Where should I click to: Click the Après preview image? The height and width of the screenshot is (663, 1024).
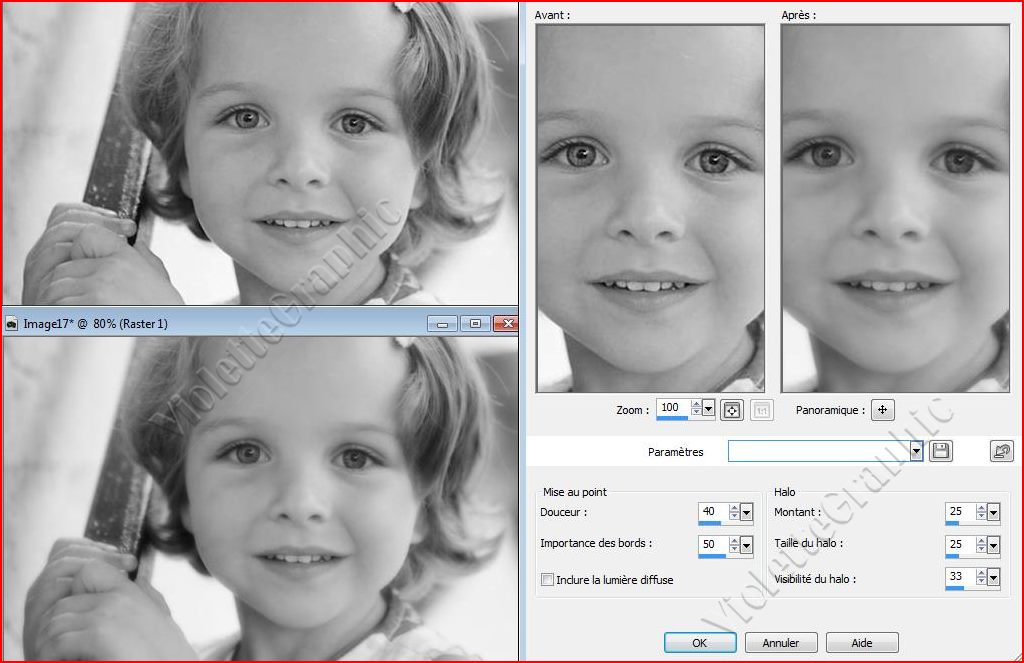pyautogui.click(x=895, y=208)
